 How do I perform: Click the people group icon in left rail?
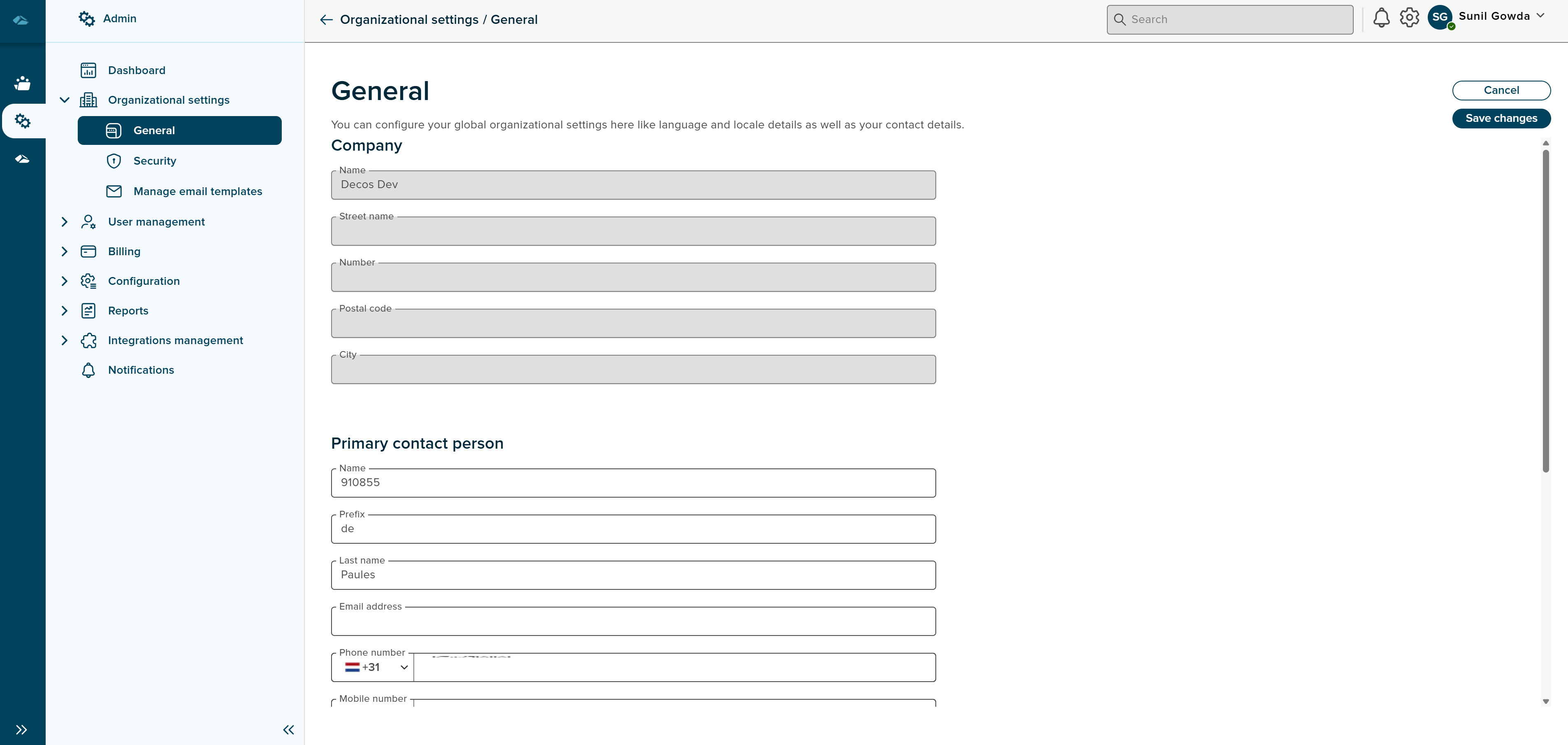click(x=23, y=84)
